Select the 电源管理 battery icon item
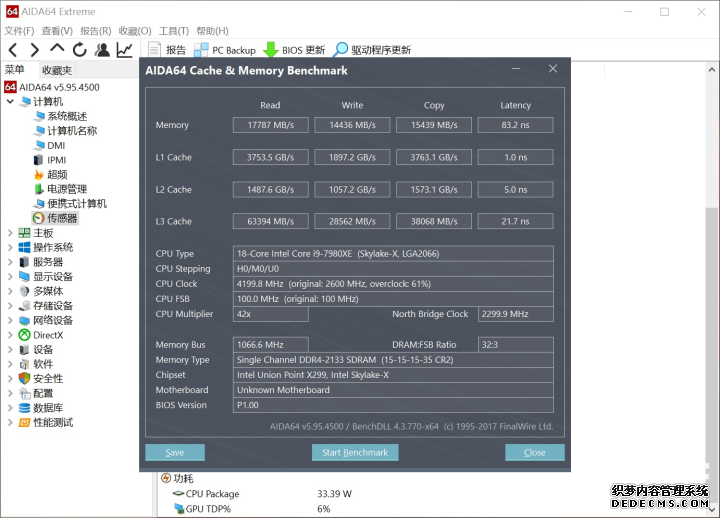 [60, 189]
